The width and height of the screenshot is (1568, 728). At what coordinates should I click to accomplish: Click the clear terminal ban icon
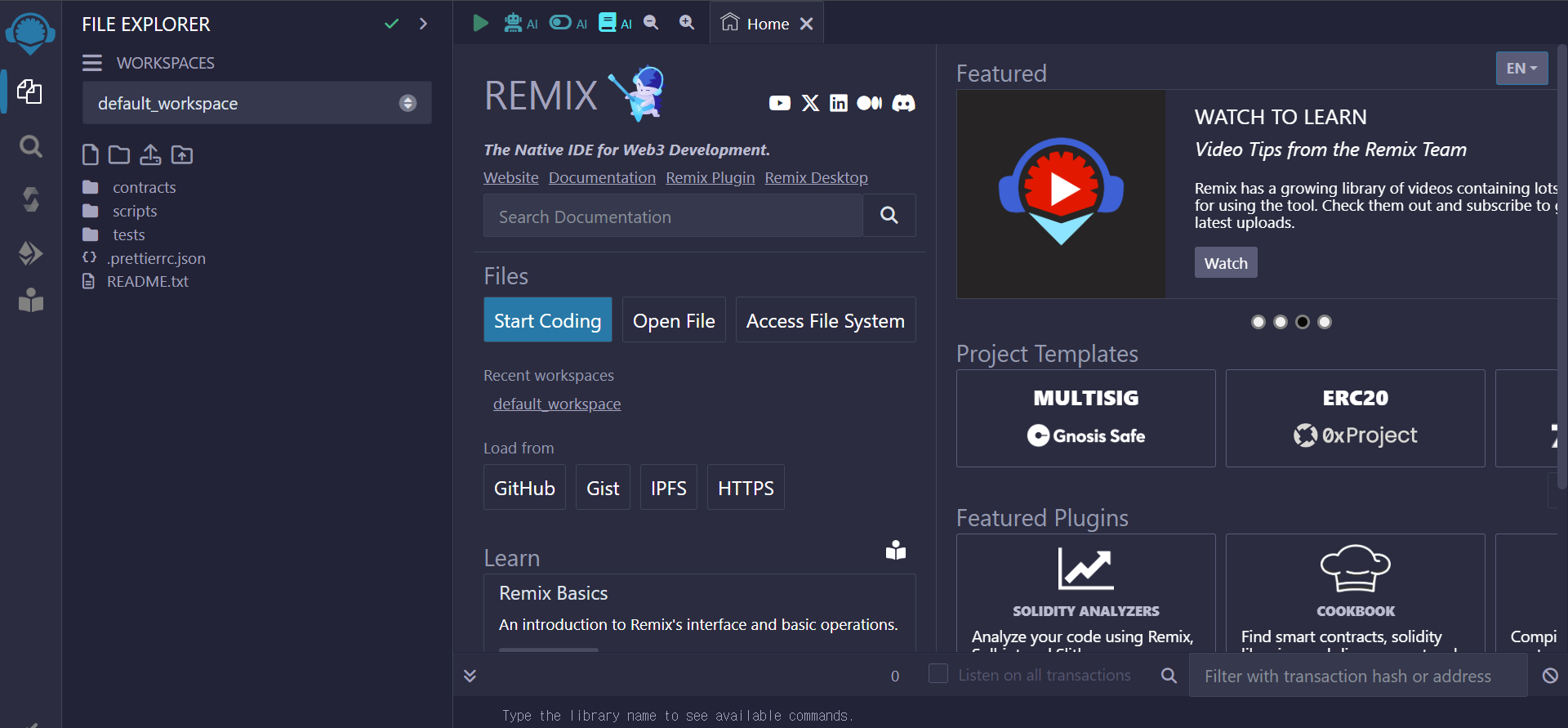1550,676
